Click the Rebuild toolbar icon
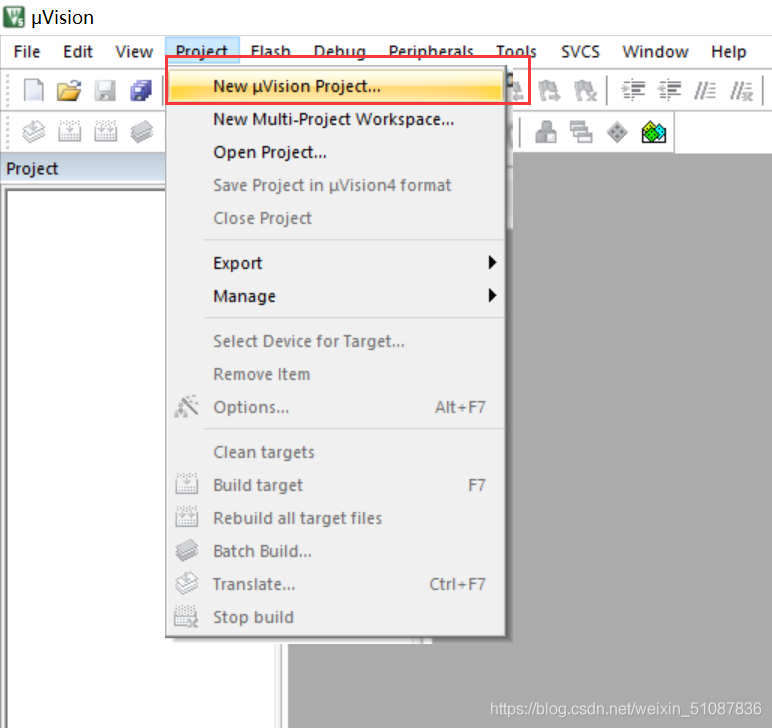Viewport: 772px width, 728px height. coord(105,131)
